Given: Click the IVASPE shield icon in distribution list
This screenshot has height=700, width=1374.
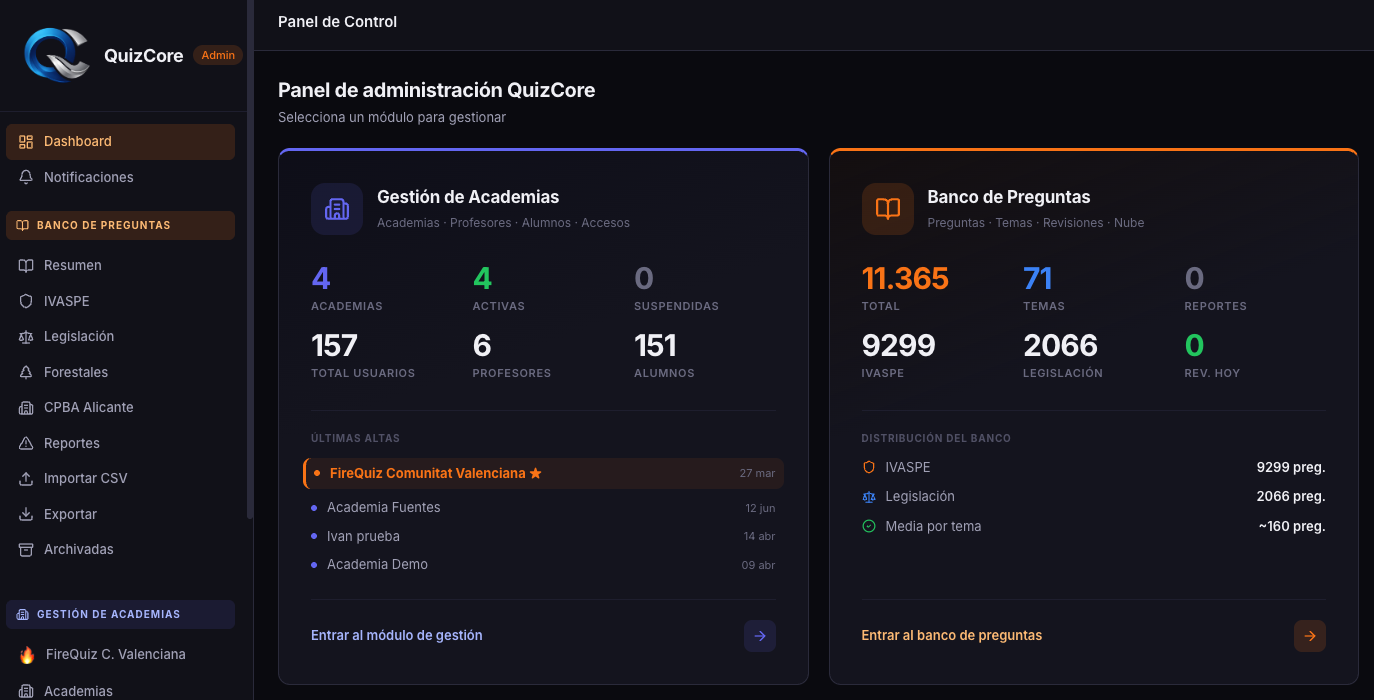Looking at the screenshot, I should click(x=869, y=467).
